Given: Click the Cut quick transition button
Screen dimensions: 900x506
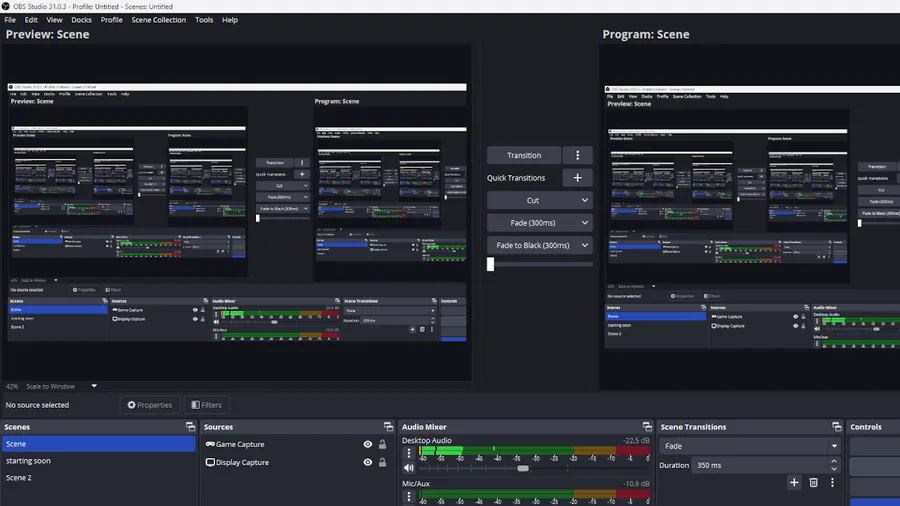Looking at the screenshot, I should click(533, 200).
